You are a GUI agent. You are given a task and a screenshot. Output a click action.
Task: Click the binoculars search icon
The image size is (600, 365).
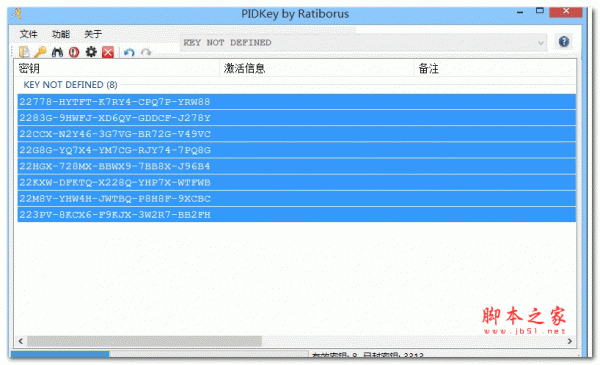coord(57,52)
